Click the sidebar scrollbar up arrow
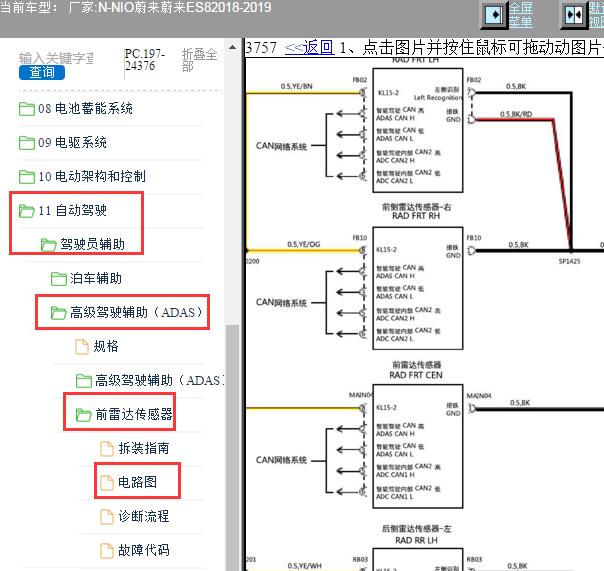This screenshot has width=604, height=571. click(x=232, y=48)
